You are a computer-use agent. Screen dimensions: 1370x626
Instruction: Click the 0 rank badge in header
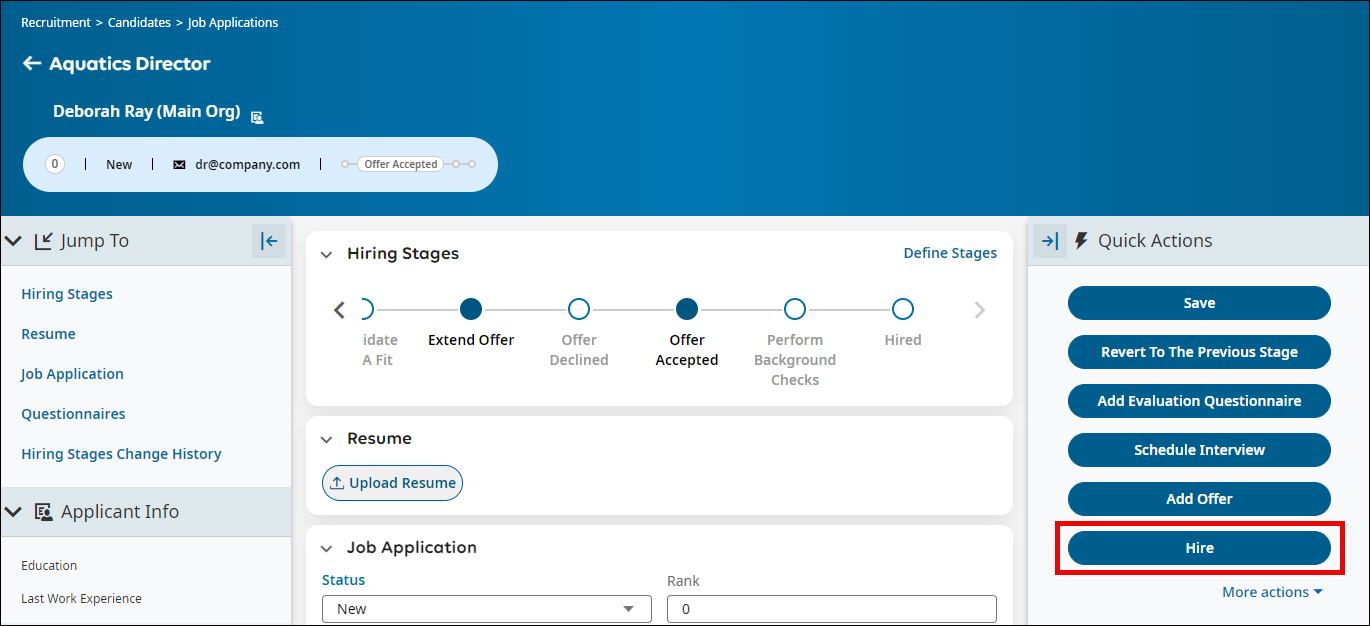pos(55,164)
